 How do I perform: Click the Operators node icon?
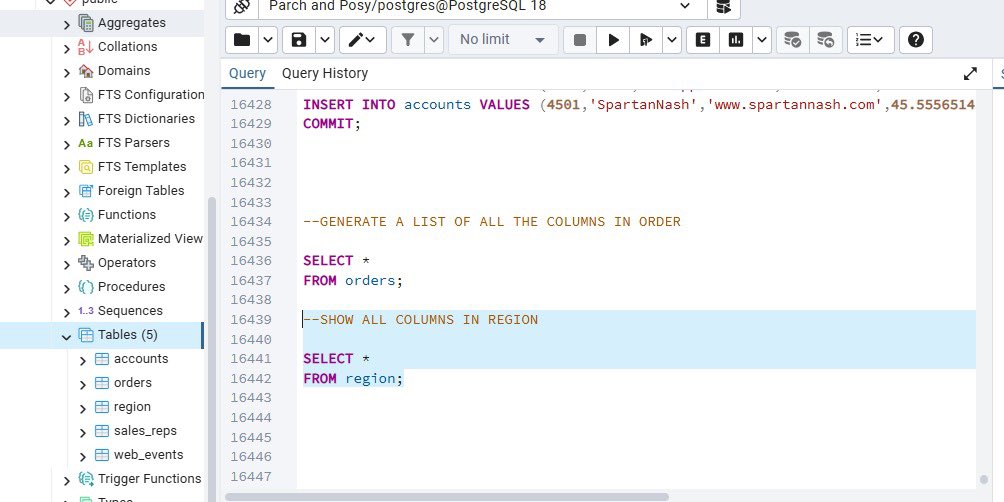click(x=86, y=263)
